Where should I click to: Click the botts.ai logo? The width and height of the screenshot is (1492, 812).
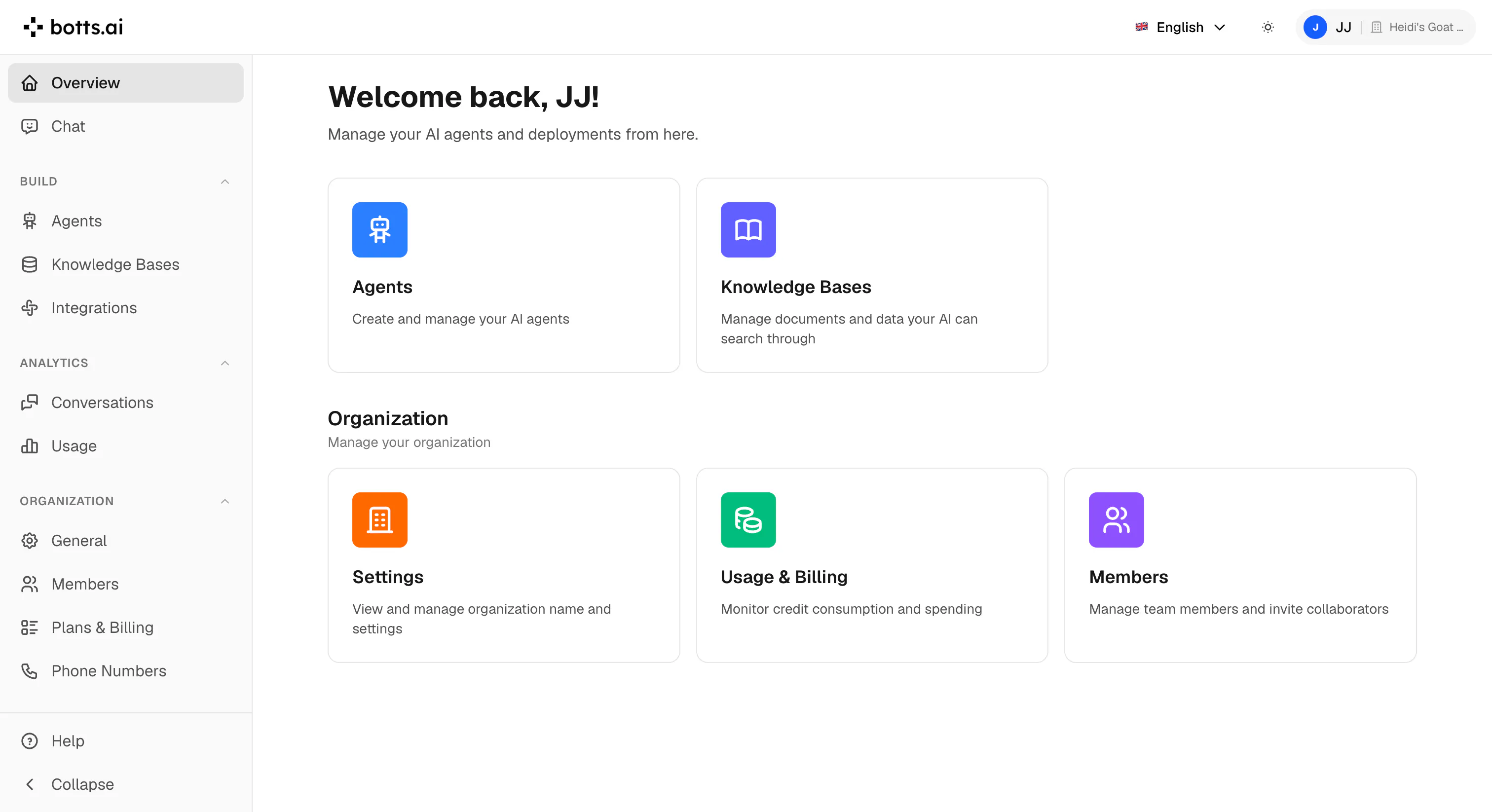tap(73, 27)
